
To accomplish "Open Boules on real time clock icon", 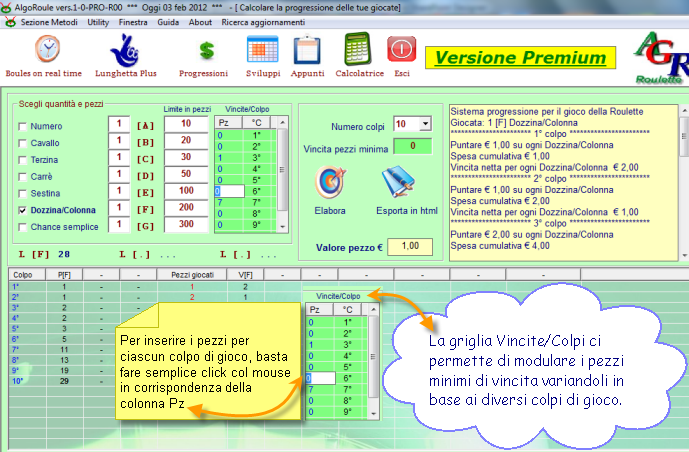I will tap(47, 49).
